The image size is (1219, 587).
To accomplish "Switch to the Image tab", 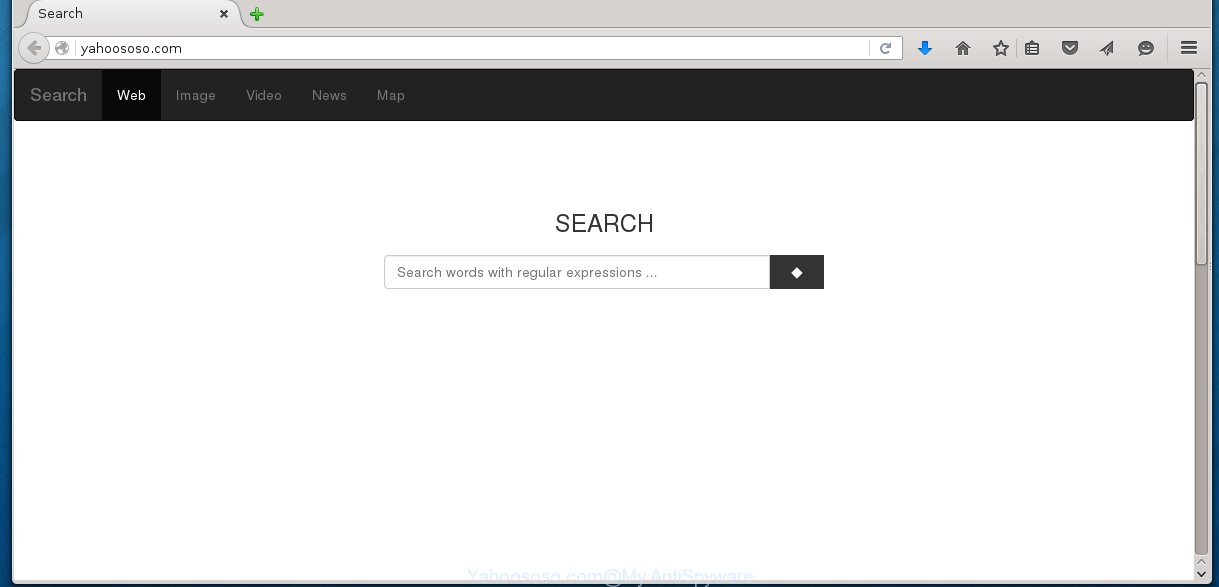I will click(196, 95).
